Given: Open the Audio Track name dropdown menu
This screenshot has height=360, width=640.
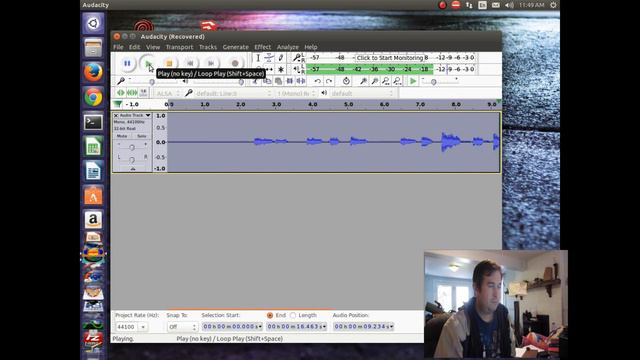Looking at the screenshot, I should pos(135,116).
